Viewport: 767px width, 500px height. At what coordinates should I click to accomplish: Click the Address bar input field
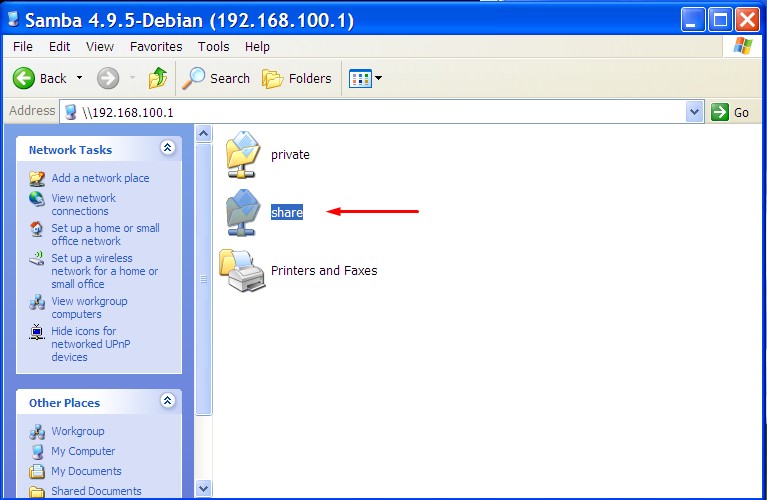(x=380, y=112)
